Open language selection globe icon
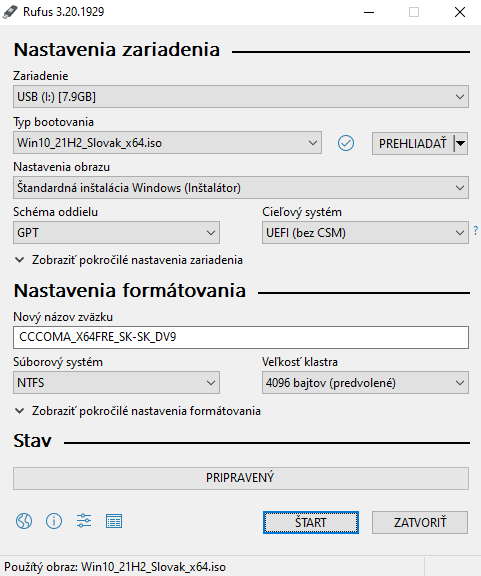 click(24, 521)
